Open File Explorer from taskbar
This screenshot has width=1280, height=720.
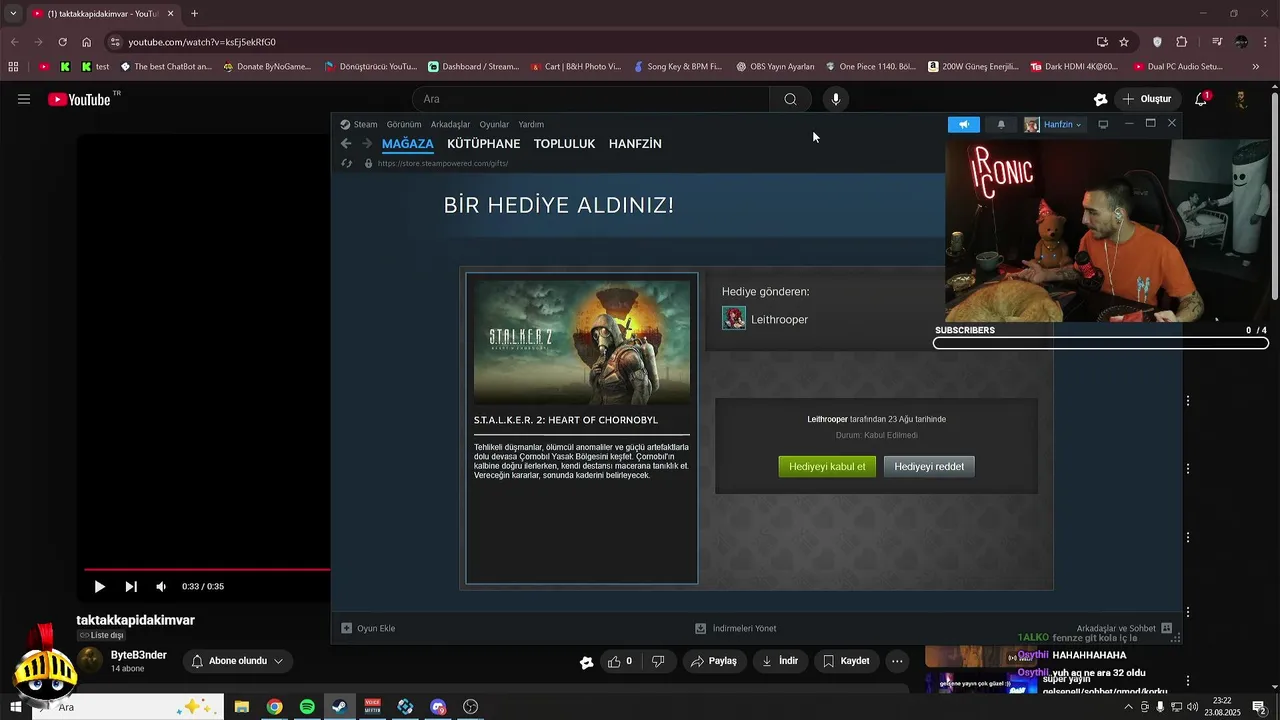(242, 707)
